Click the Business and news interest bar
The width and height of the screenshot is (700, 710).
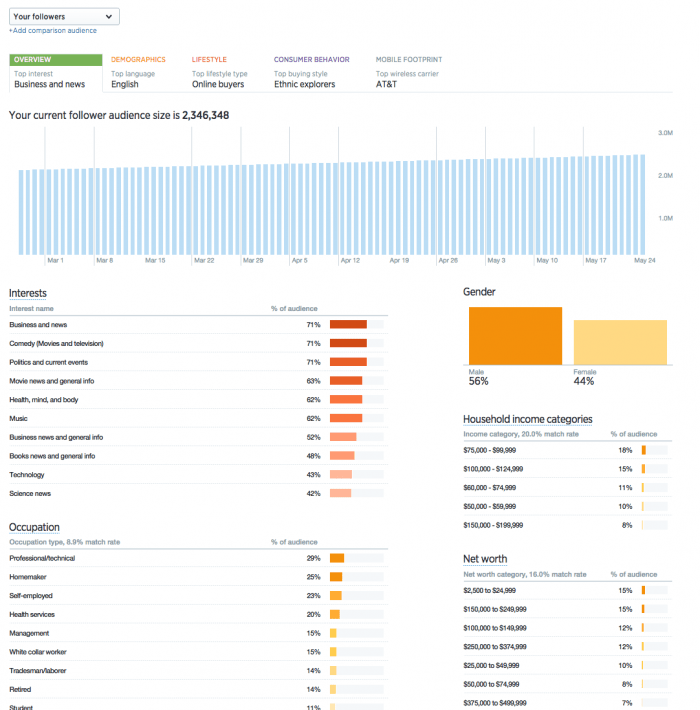coord(348,324)
